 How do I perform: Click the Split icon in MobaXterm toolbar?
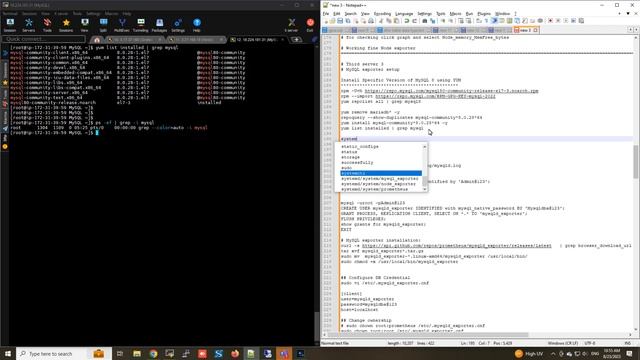[103, 25]
